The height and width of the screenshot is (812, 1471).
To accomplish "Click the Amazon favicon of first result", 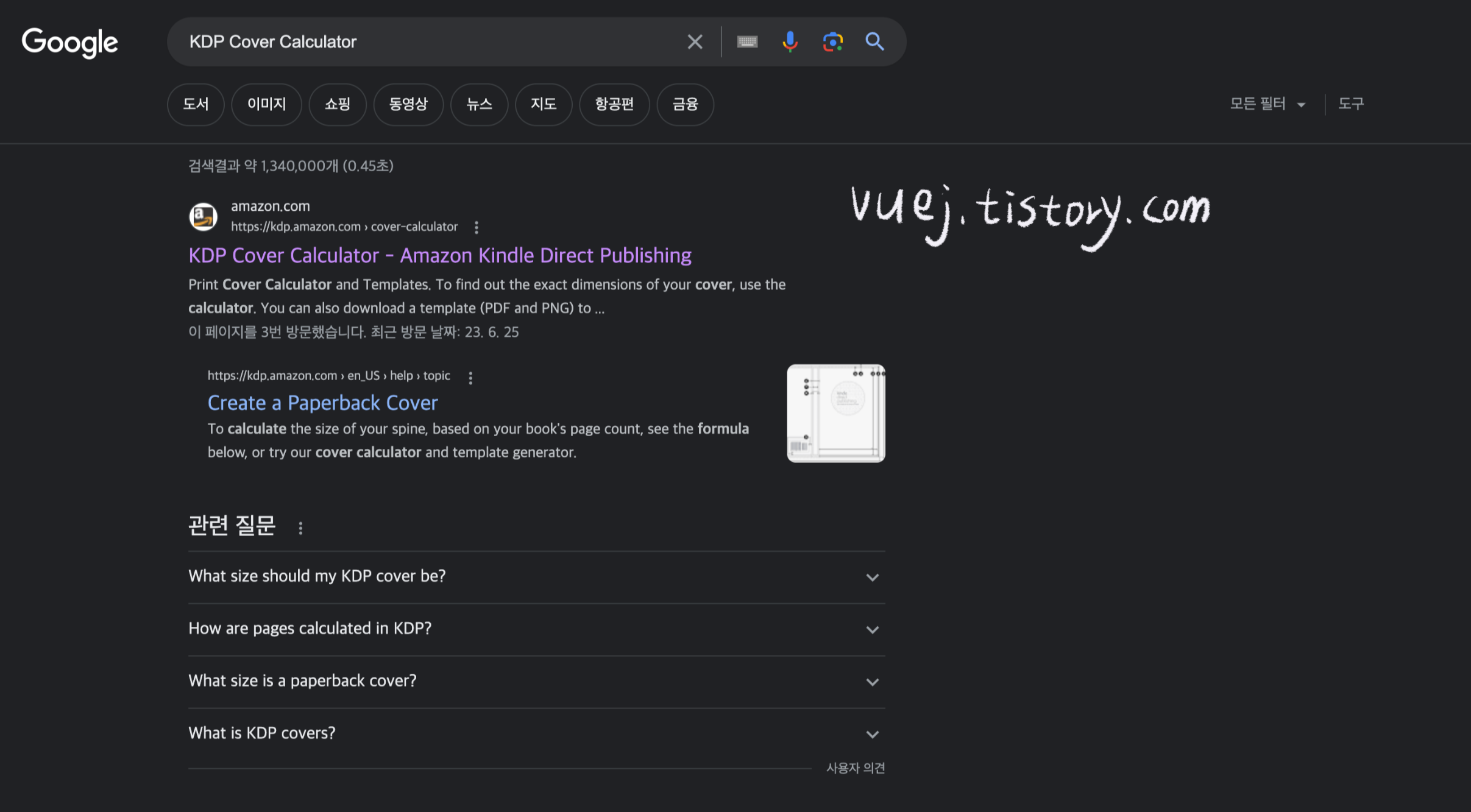I will (203, 216).
